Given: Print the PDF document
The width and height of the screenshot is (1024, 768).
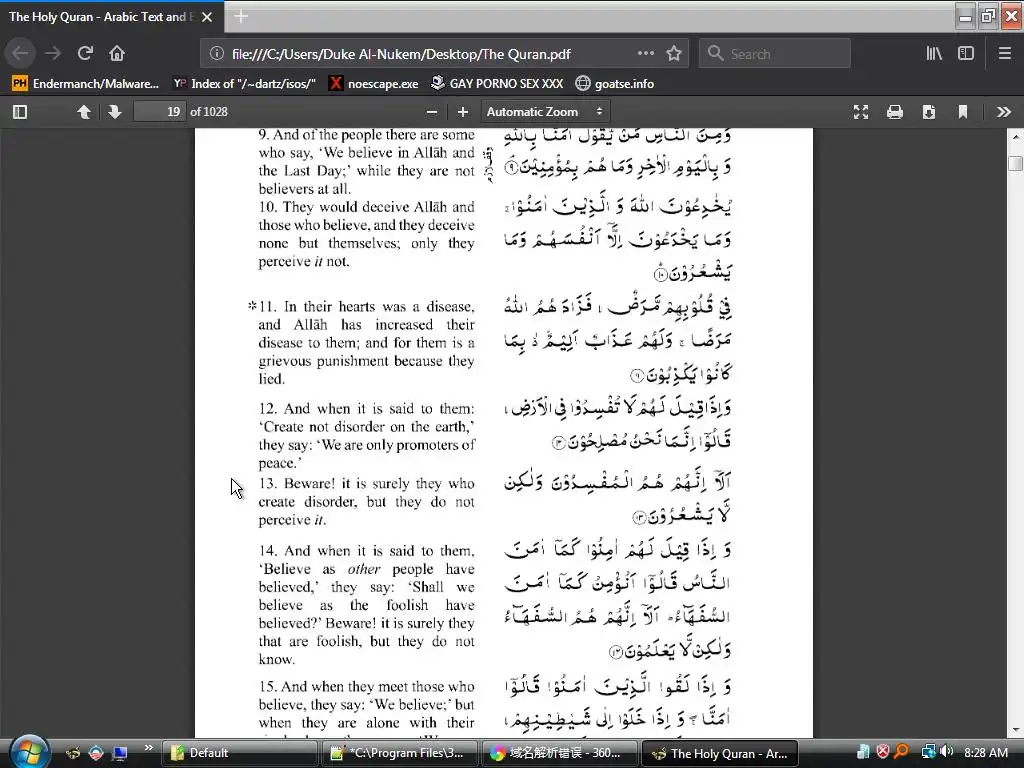Looking at the screenshot, I should 895,112.
